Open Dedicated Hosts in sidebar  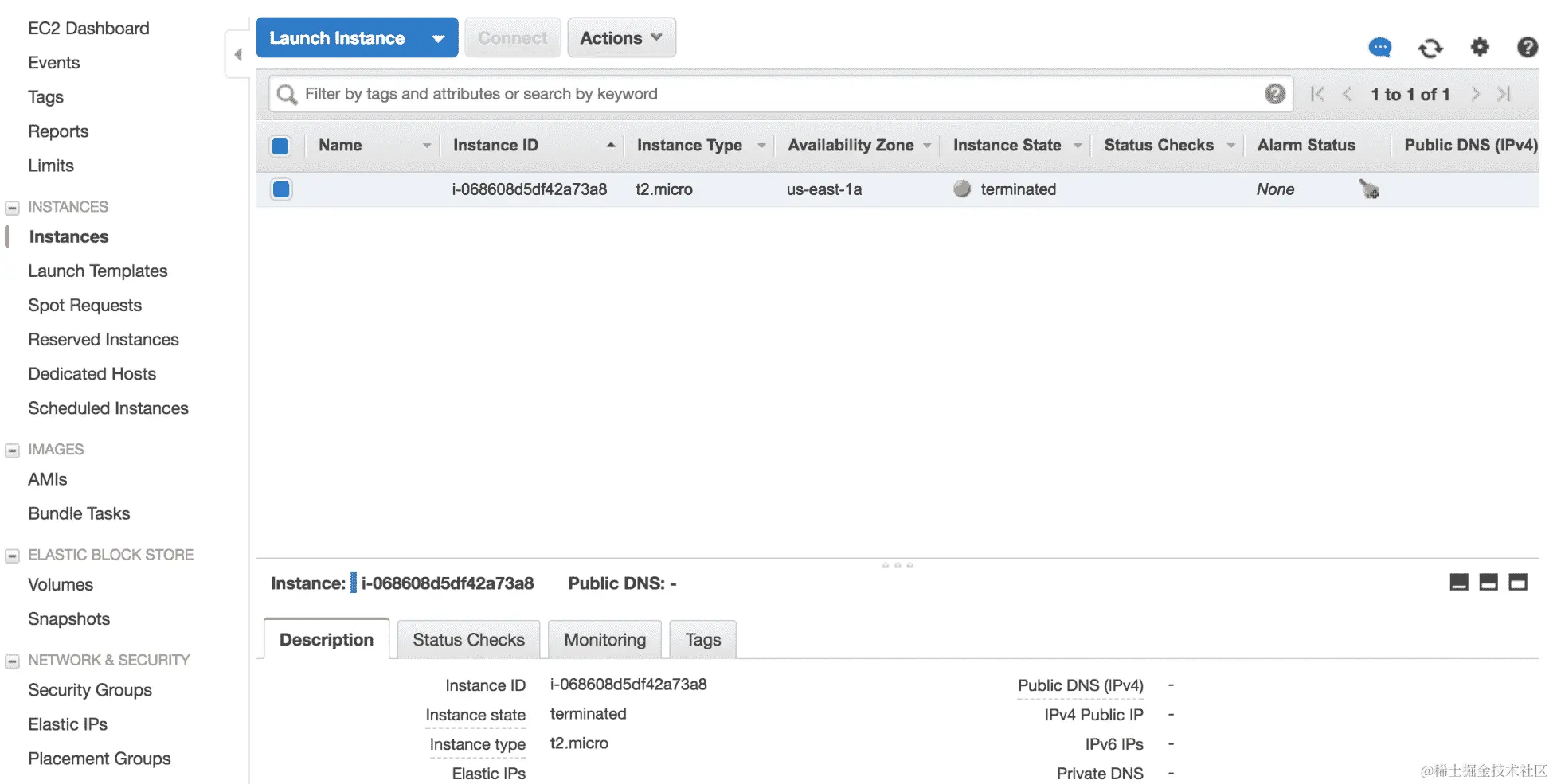click(92, 373)
